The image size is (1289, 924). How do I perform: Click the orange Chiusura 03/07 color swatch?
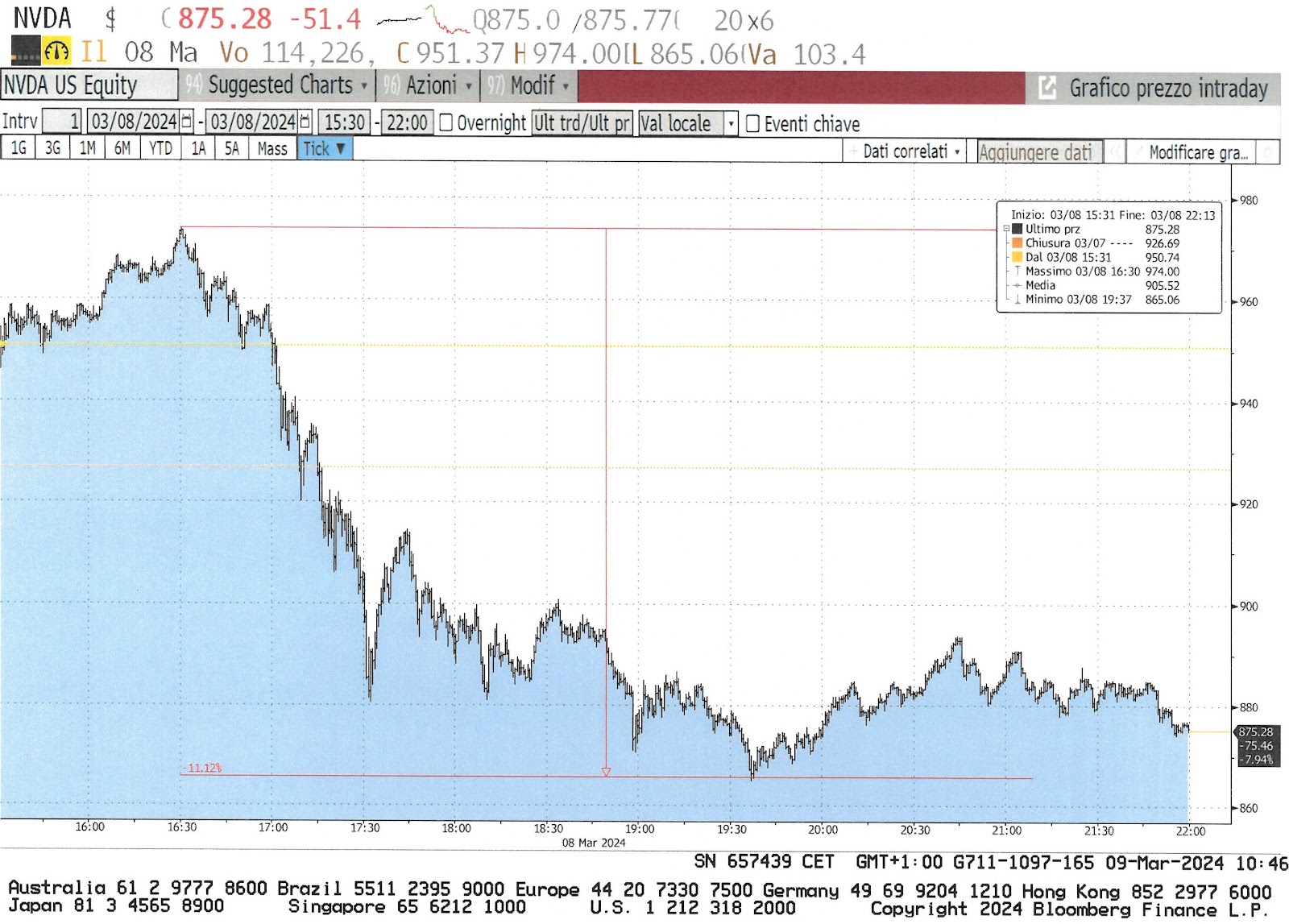(1018, 242)
